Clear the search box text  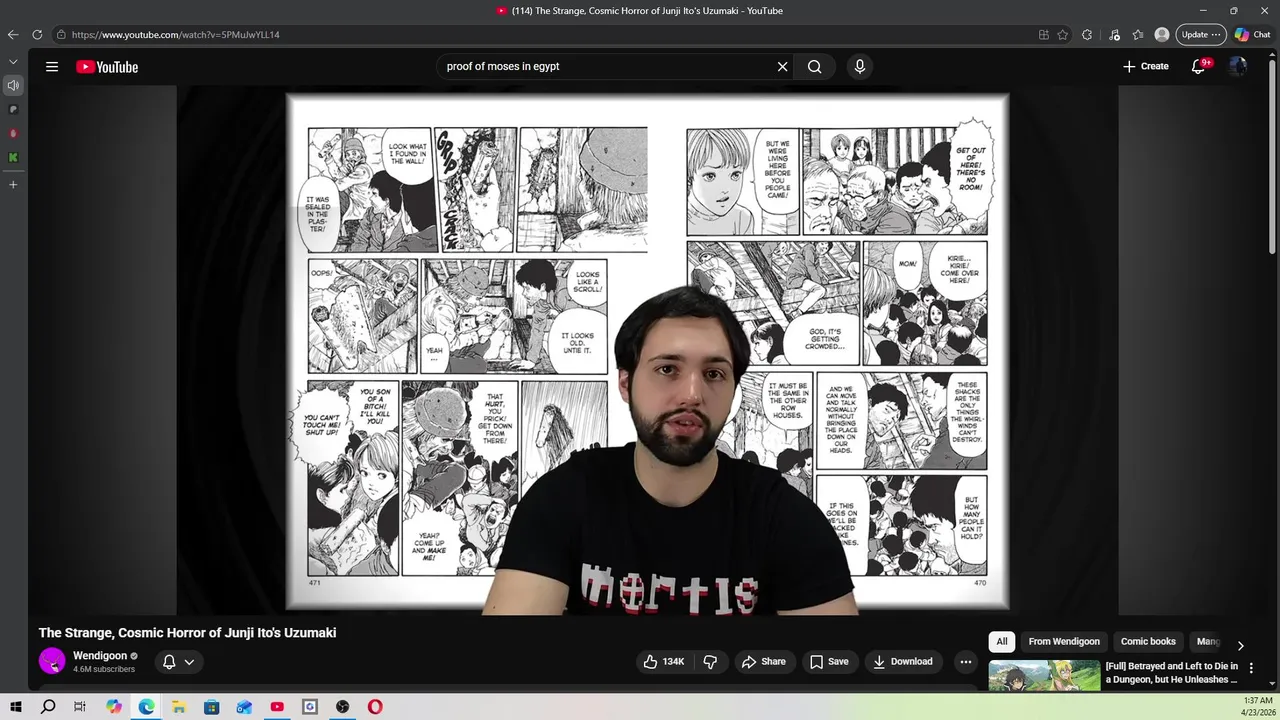pos(782,67)
